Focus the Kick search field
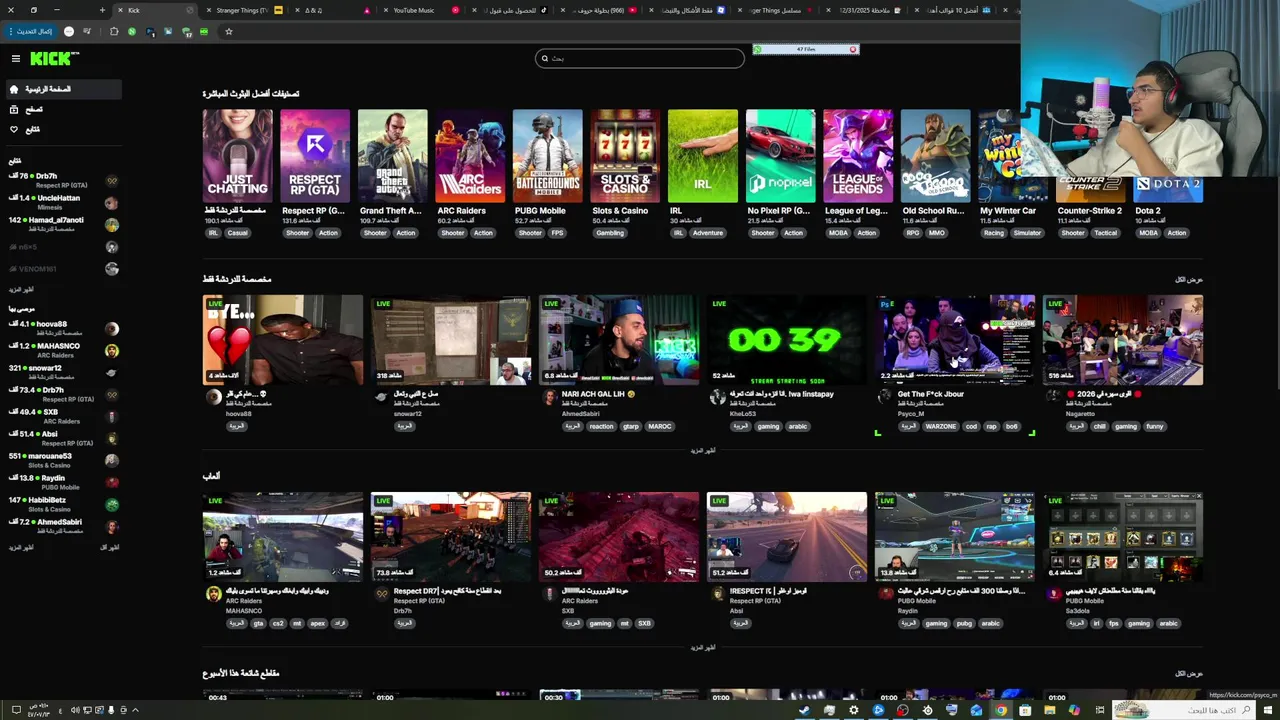 point(640,58)
